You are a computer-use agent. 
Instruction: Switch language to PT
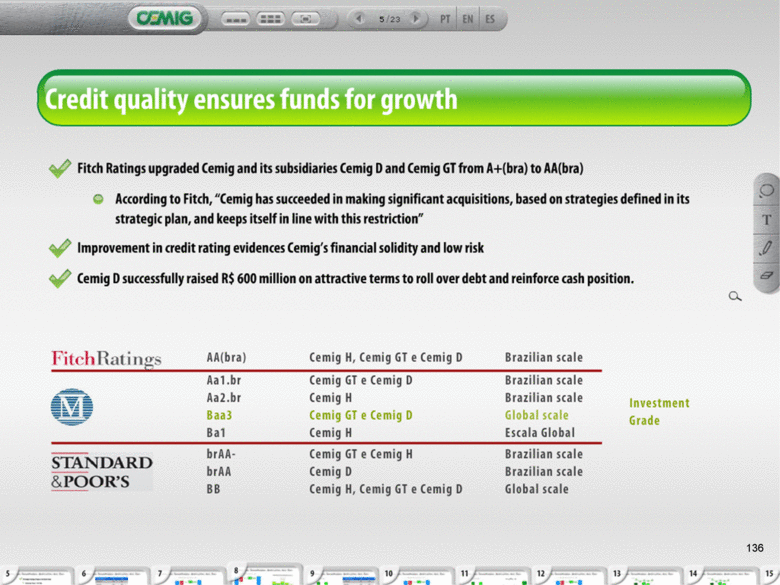coord(445,19)
